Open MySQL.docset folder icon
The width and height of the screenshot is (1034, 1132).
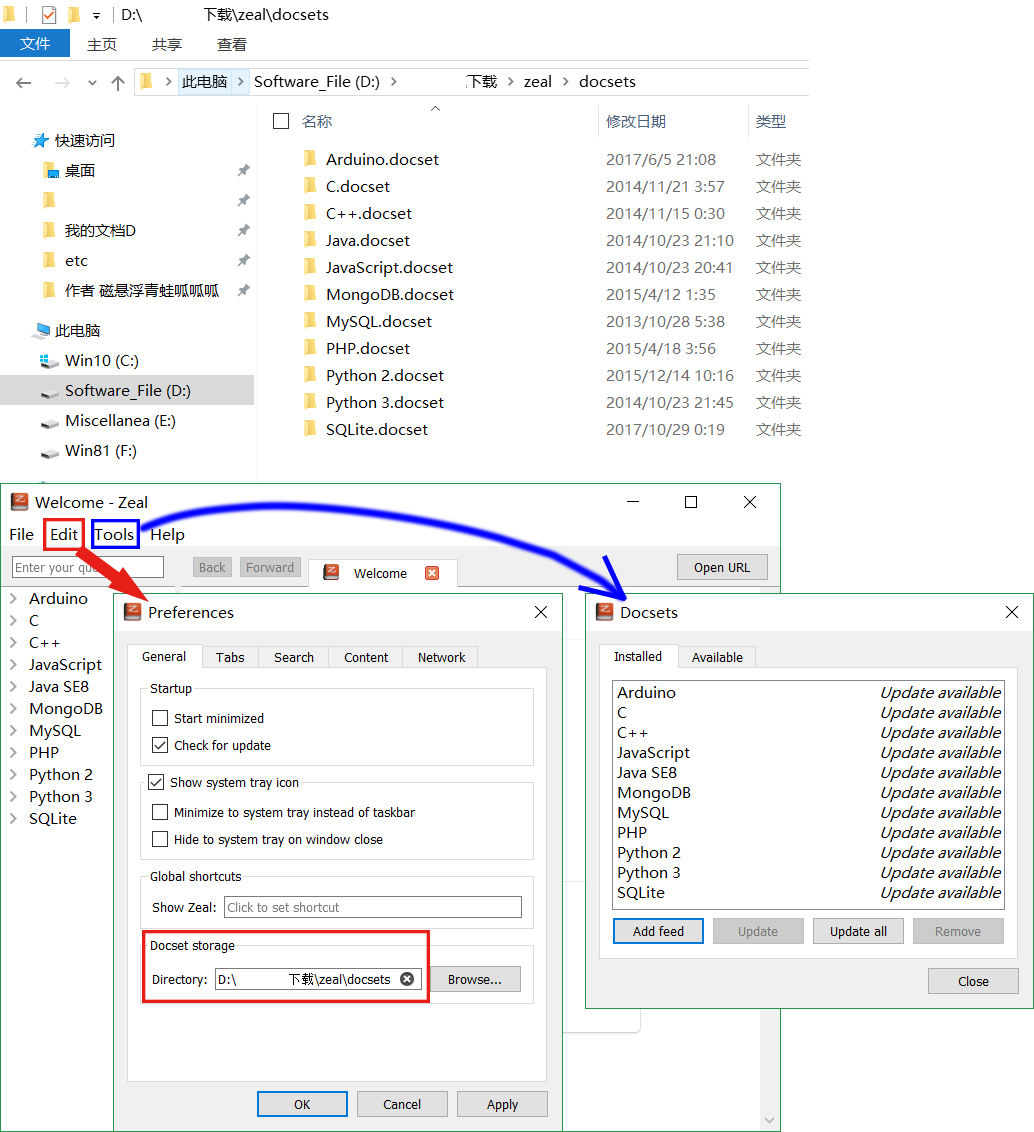[x=310, y=321]
